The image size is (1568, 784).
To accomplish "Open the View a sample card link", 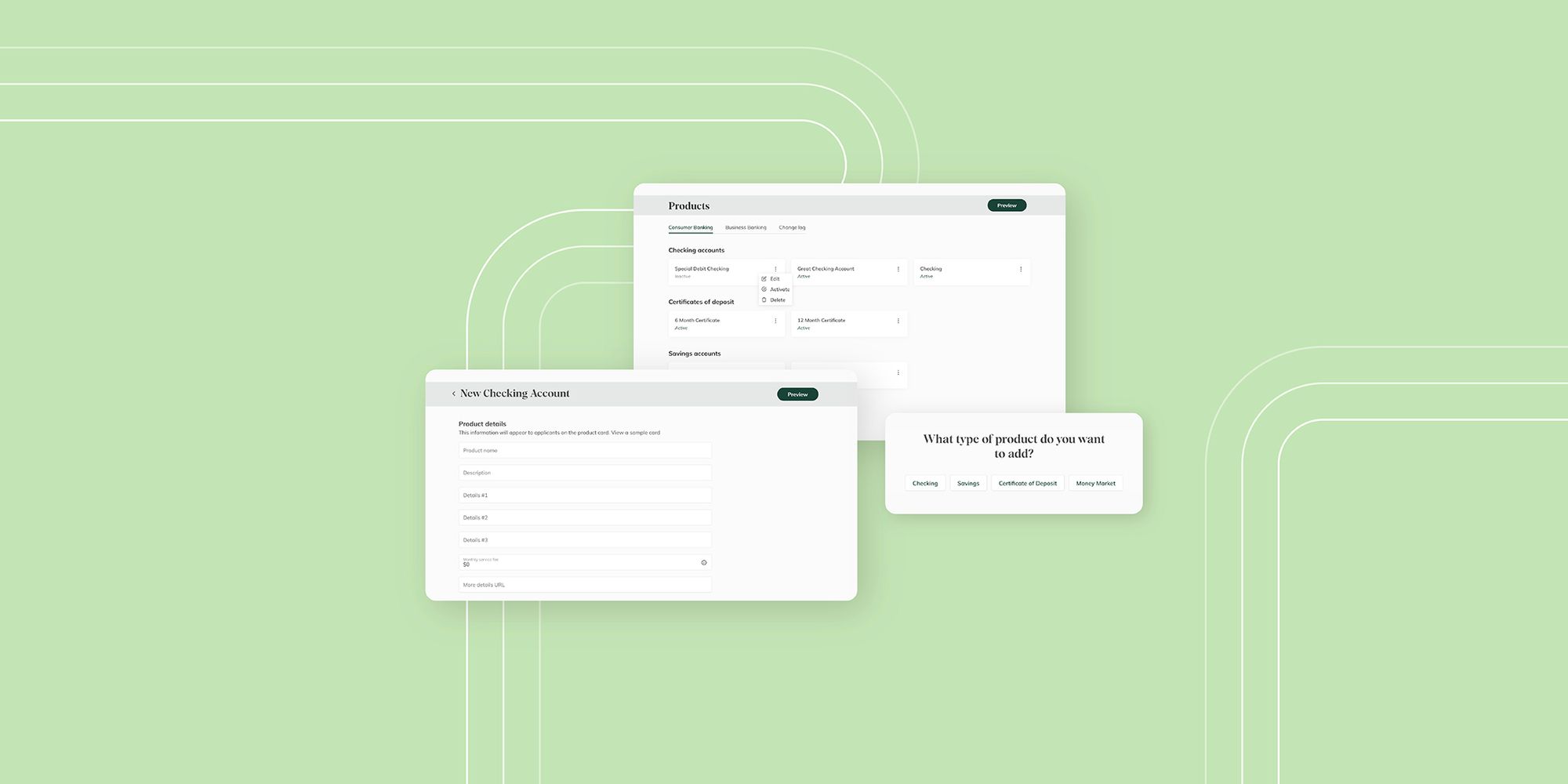I will click(636, 432).
